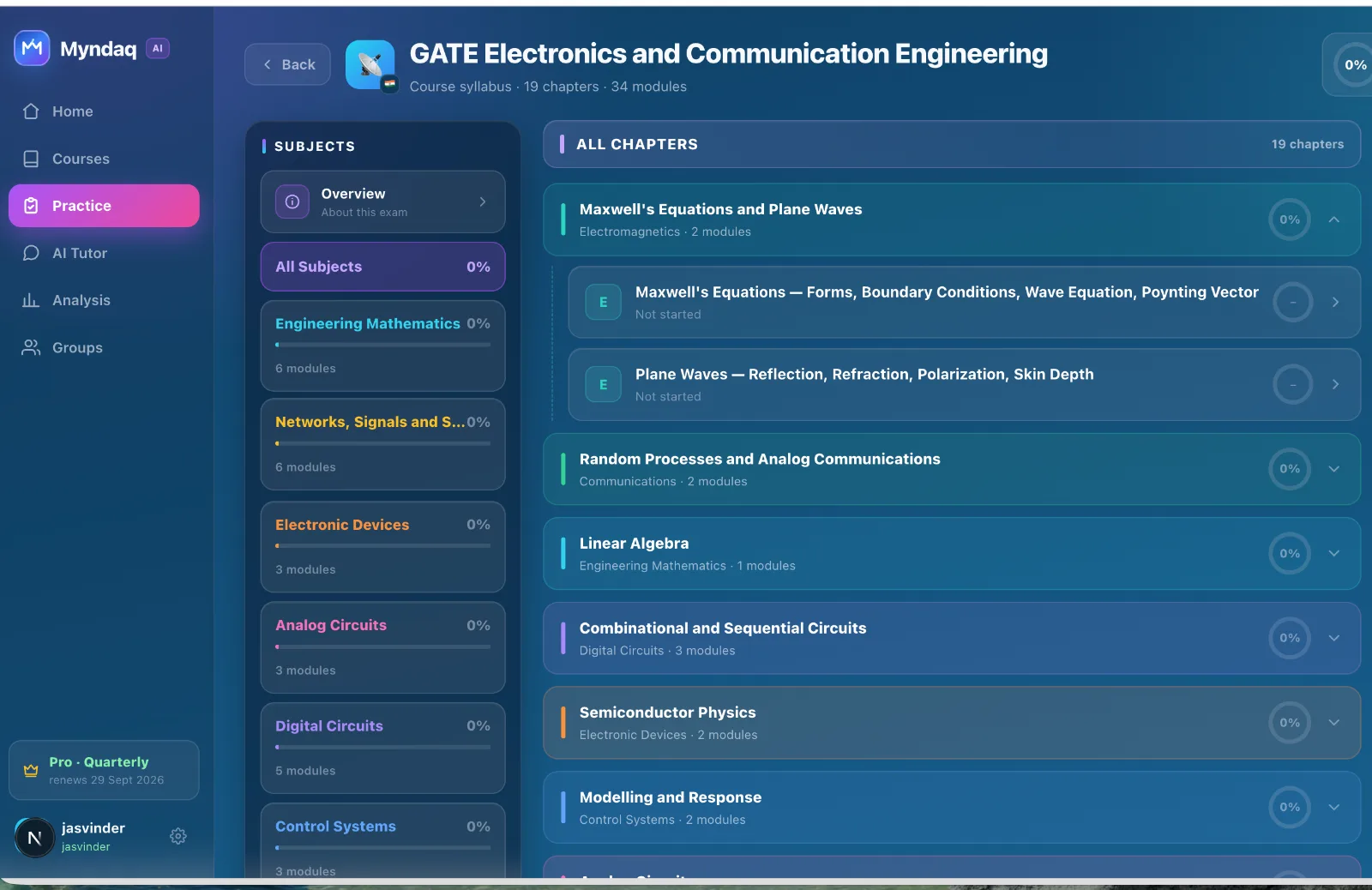
Task: Click the GATE course satellite dish icon
Action: (370, 64)
